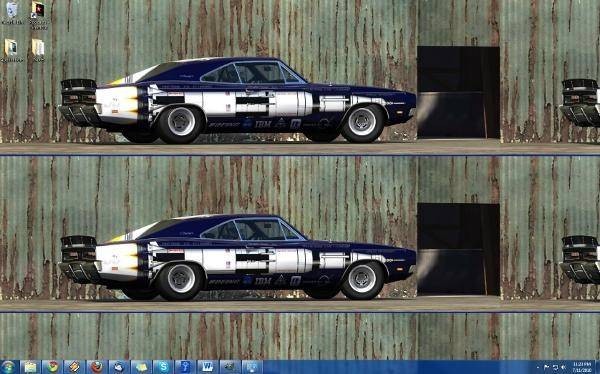Select the desktop shortcut with red star
This screenshot has width=600, height=374.
[38, 15]
